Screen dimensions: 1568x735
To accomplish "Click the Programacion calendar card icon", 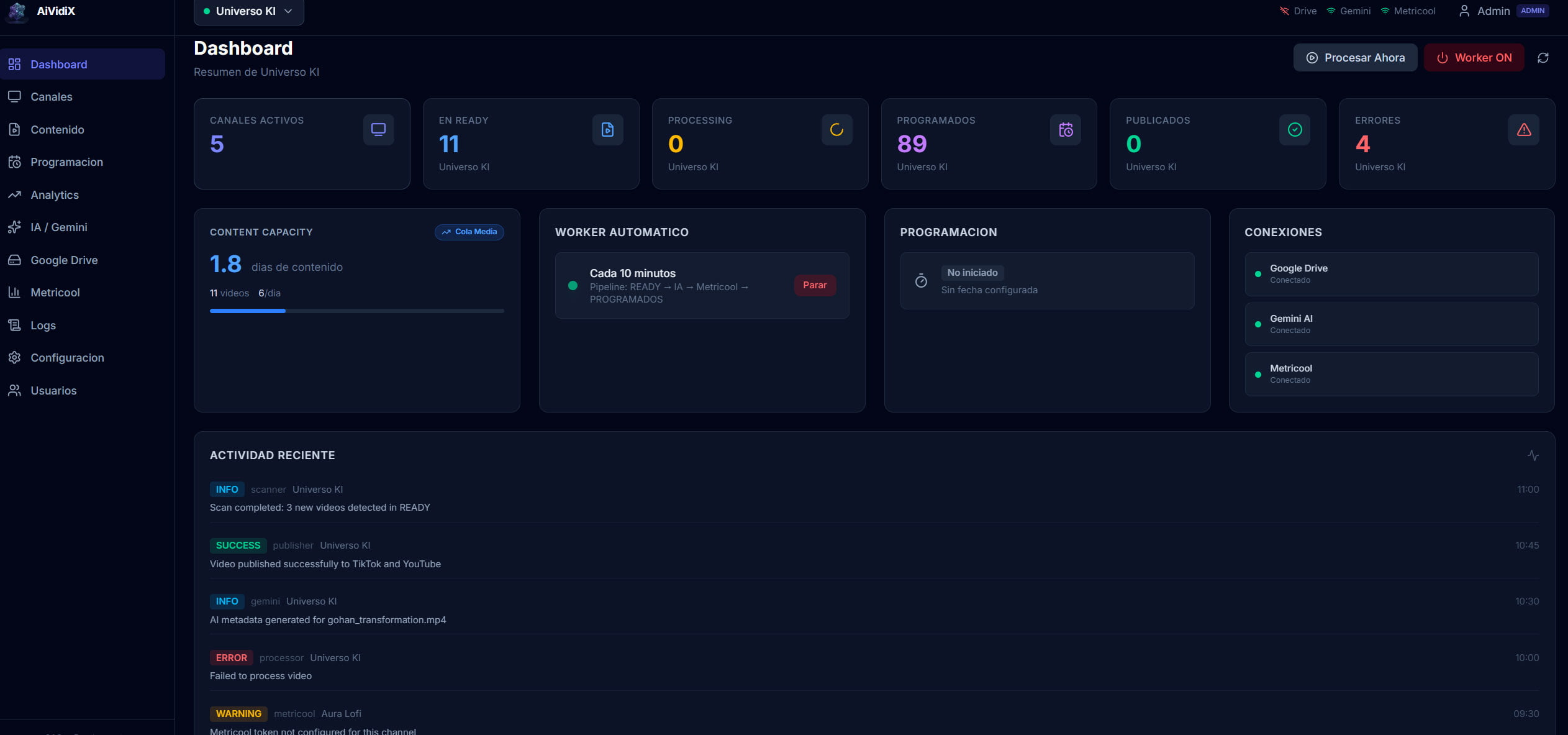I will pos(1064,129).
